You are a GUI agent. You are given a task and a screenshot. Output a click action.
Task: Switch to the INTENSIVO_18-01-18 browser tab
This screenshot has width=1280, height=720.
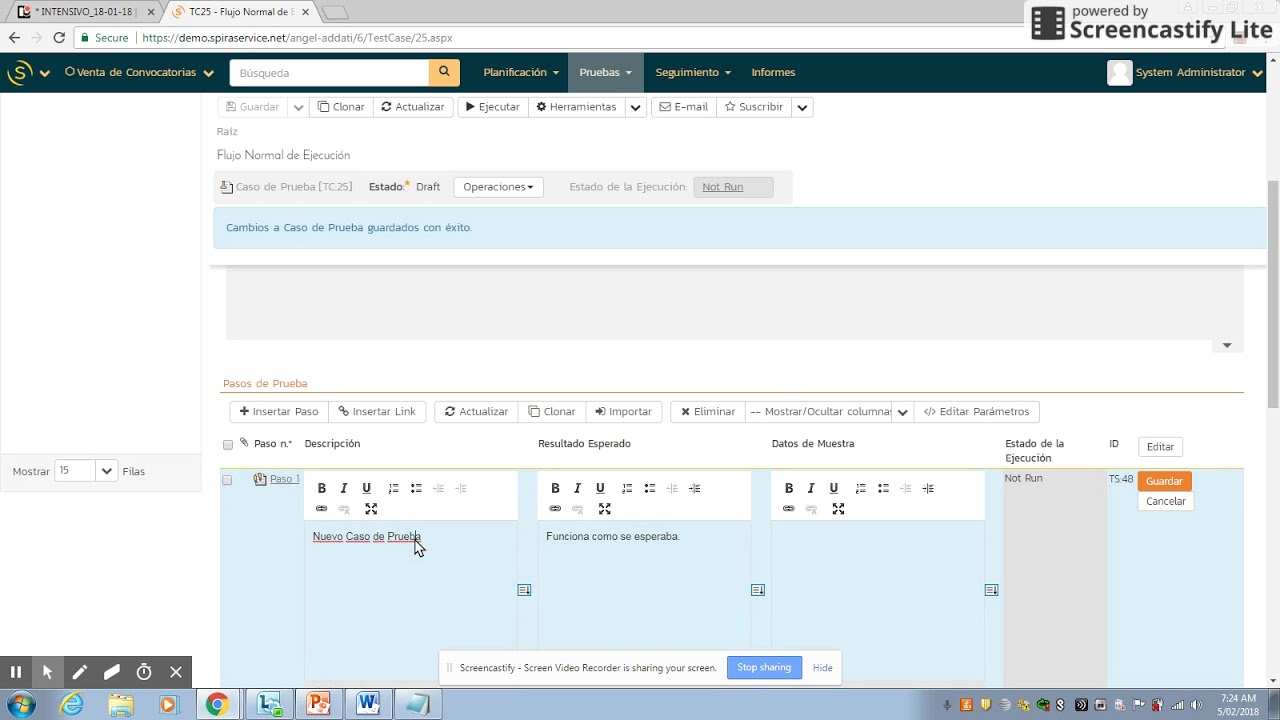[85, 12]
